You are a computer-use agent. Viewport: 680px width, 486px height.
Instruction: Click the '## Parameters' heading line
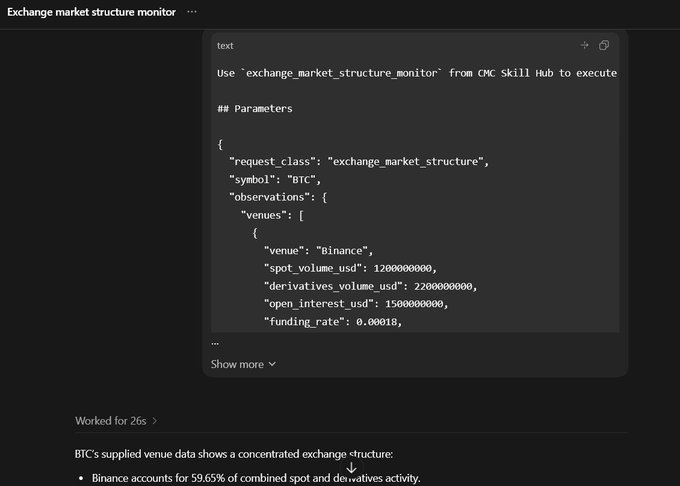click(255, 108)
